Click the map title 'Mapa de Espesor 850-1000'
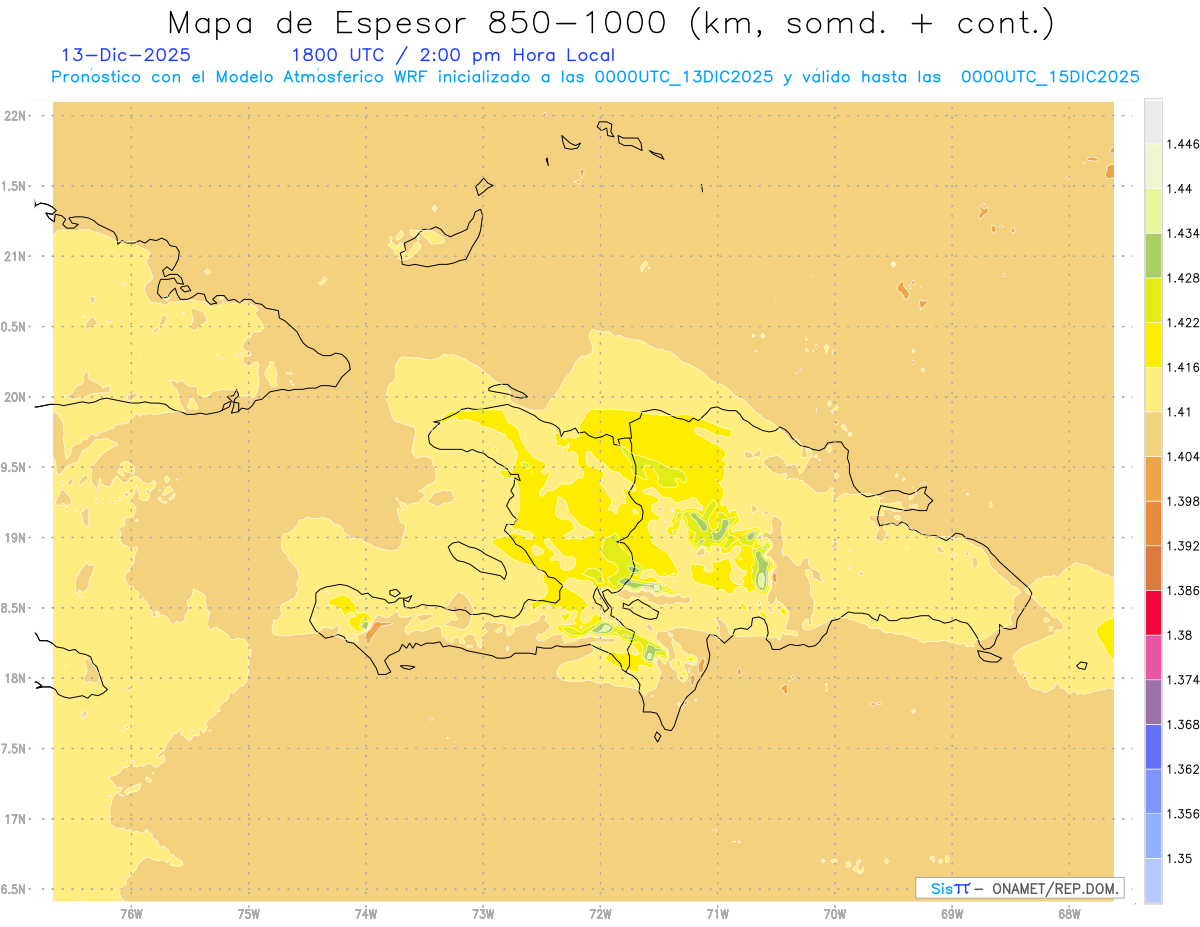The height and width of the screenshot is (927, 1200). tap(418, 22)
